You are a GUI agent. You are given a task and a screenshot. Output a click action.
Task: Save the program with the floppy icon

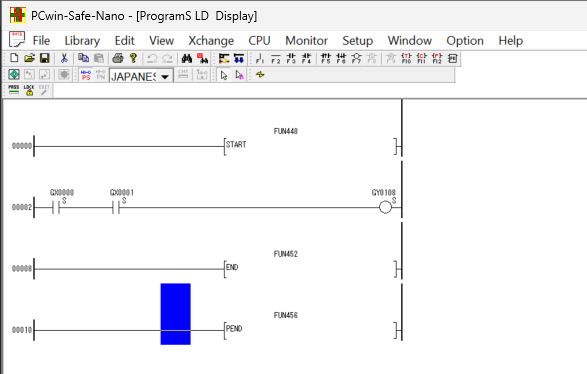click(x=45, y=58)
